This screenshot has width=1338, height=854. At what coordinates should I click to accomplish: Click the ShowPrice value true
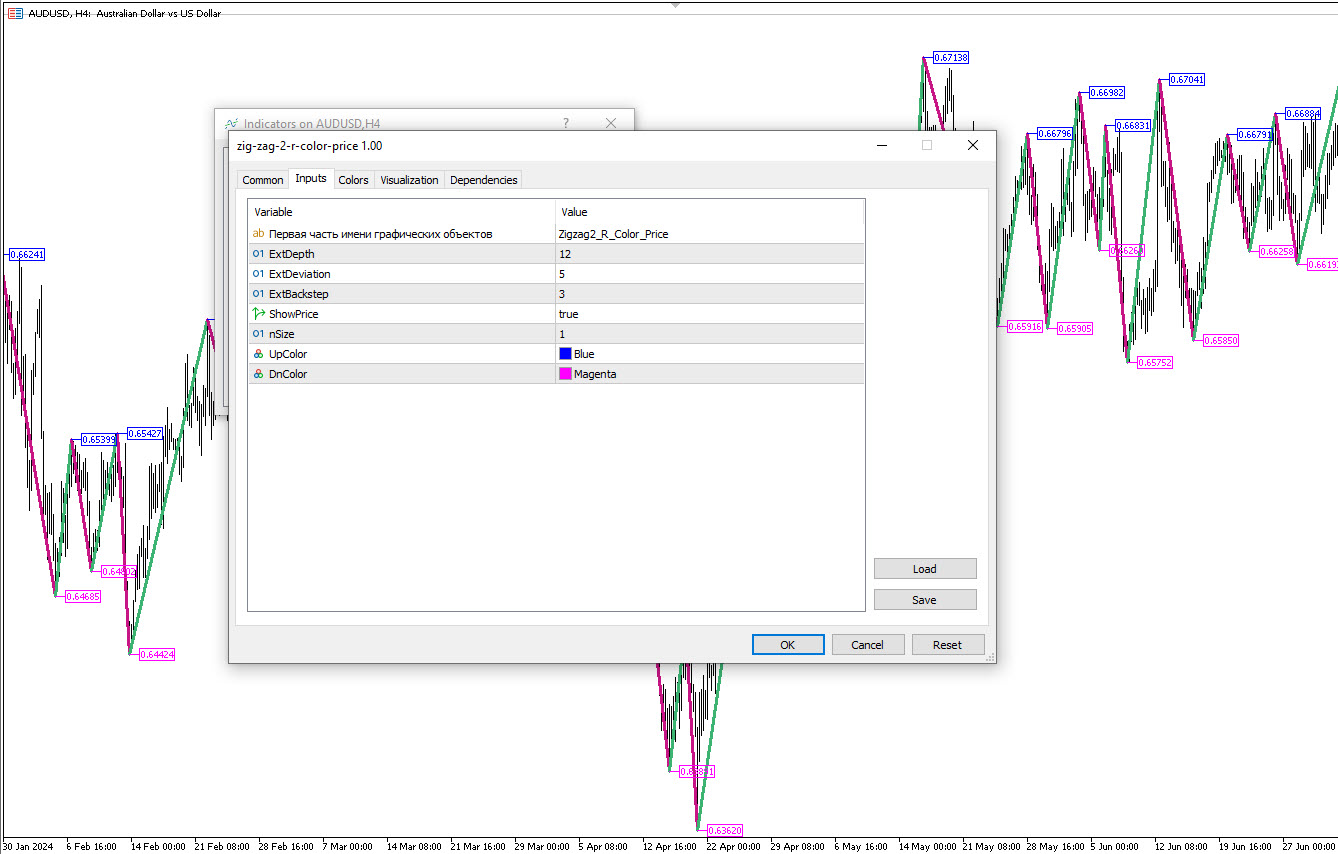[x=710, y=314]
